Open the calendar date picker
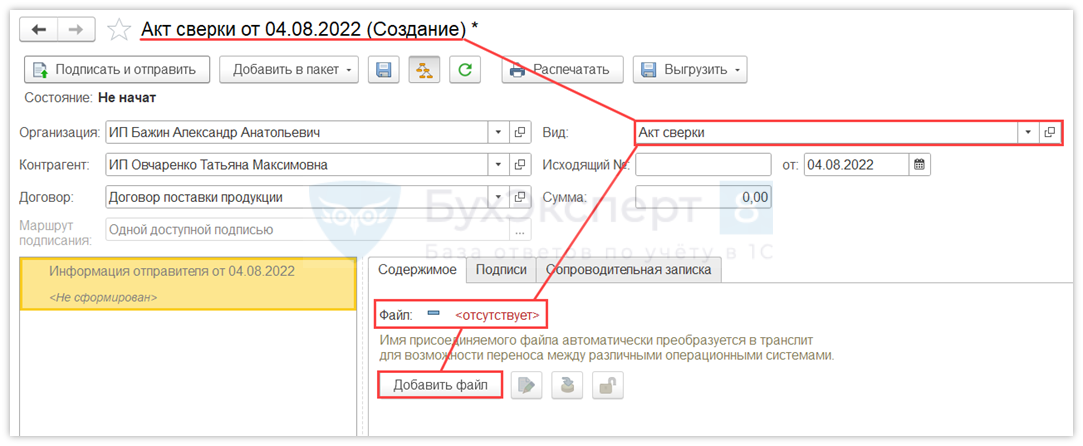This screenshot has height=446, width=1083. click(x=919, y=164)
